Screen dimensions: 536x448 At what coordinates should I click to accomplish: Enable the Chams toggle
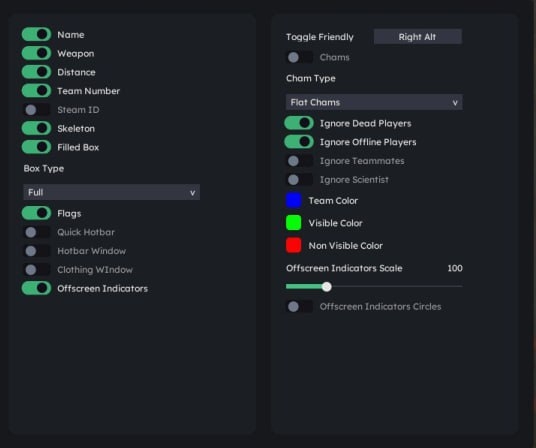pyautogui.click(x=299, y=57)
